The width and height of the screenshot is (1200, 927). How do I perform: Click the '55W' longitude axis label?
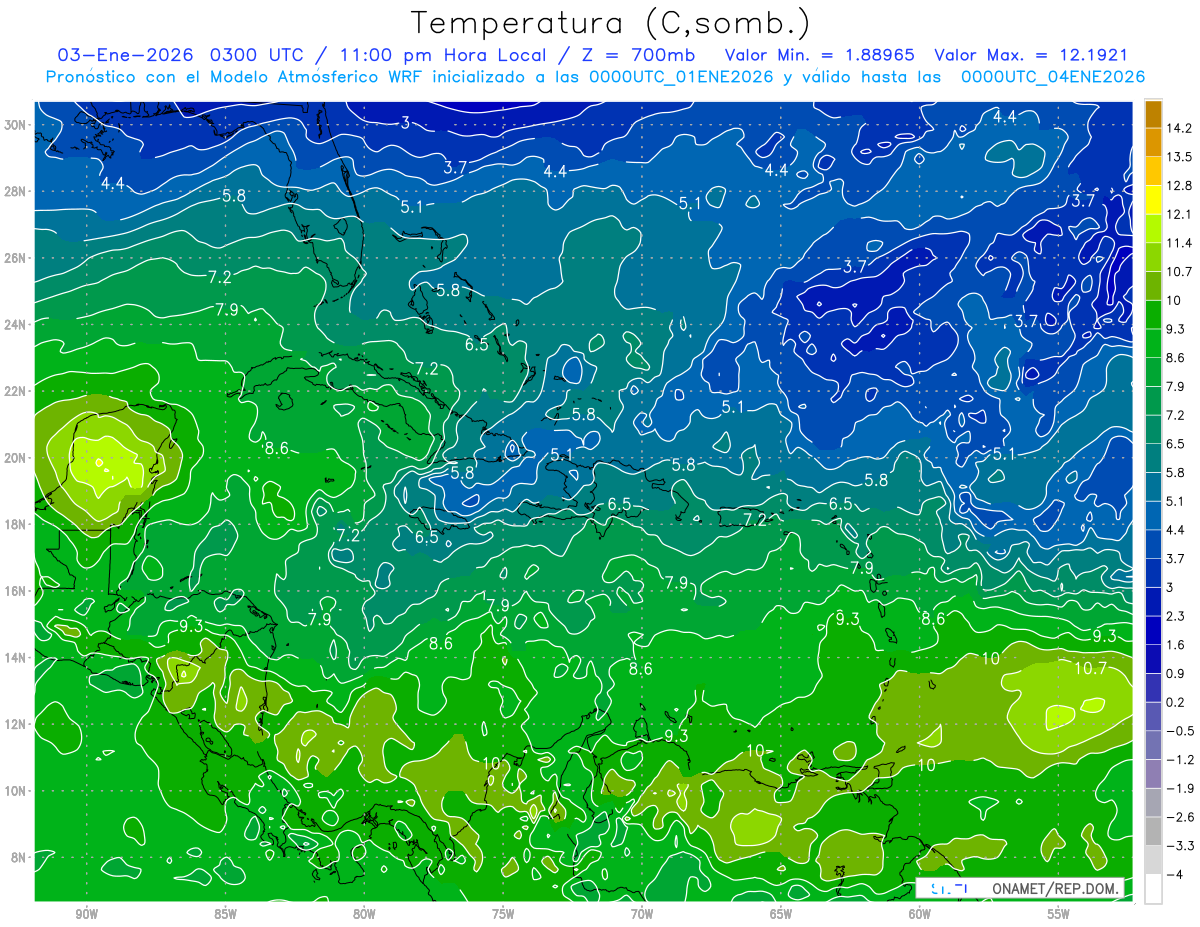[x=1059, y=915]
